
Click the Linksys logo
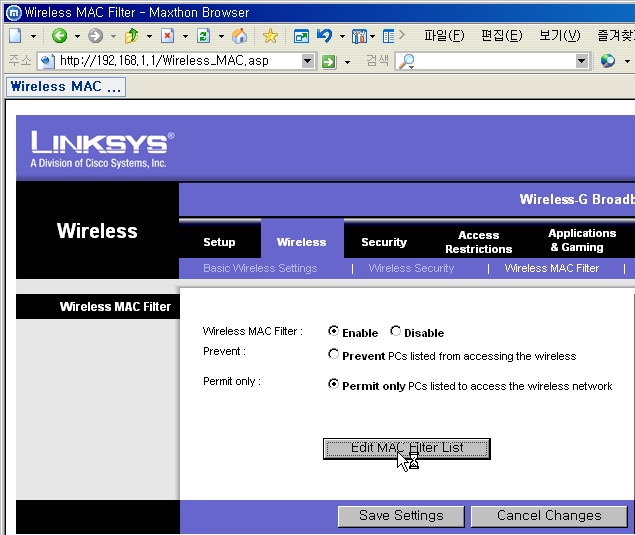tap(102, 149)
